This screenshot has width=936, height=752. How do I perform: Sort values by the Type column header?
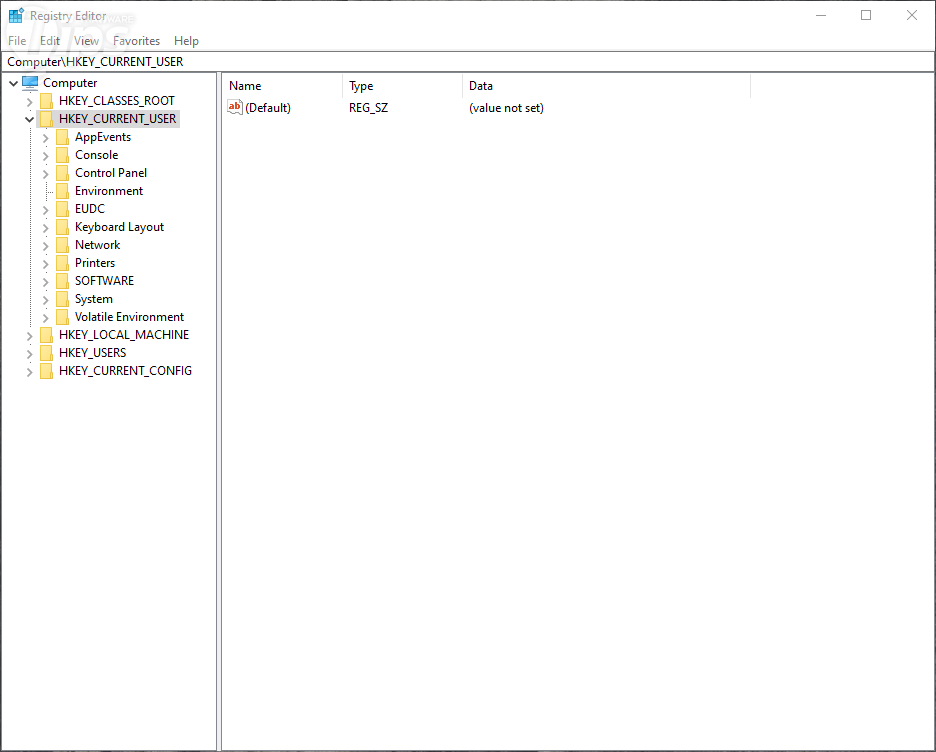pyautogui.click(x=403, y=86)
